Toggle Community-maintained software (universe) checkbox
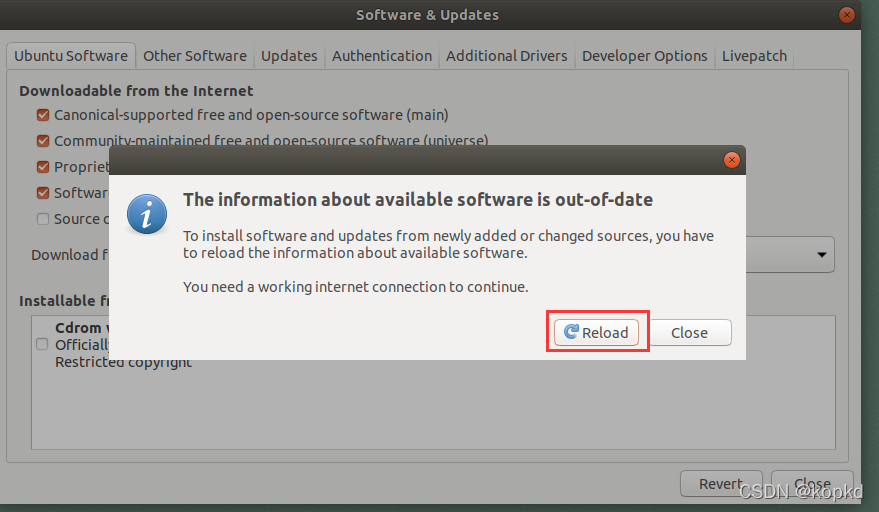This screenshot has width=879, height=512. click(x=43, y=141)
